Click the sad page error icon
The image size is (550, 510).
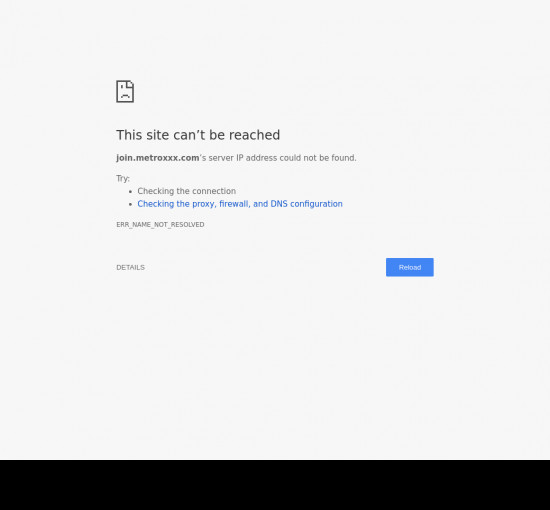coord(125,92)
